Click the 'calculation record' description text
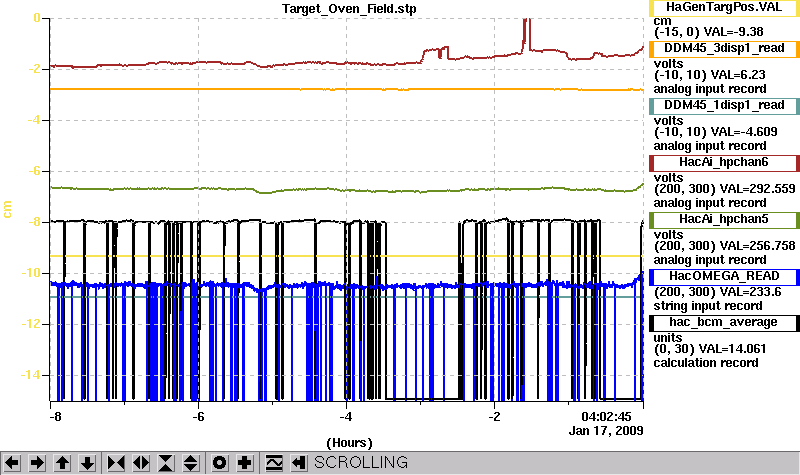 pos(706,363)
